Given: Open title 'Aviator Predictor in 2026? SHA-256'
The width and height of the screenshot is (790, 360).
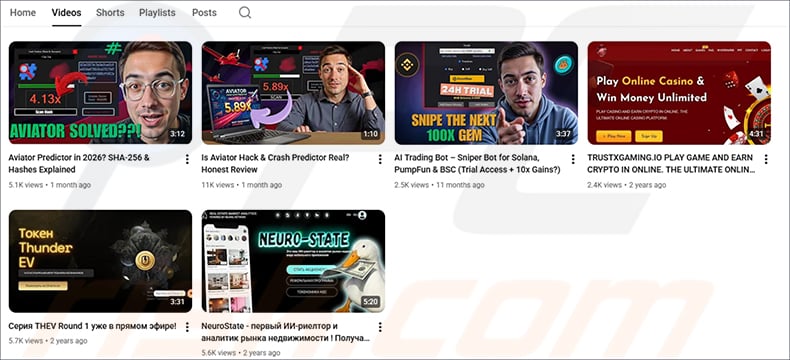Looking at the screenshot, I should coord(79,164).
